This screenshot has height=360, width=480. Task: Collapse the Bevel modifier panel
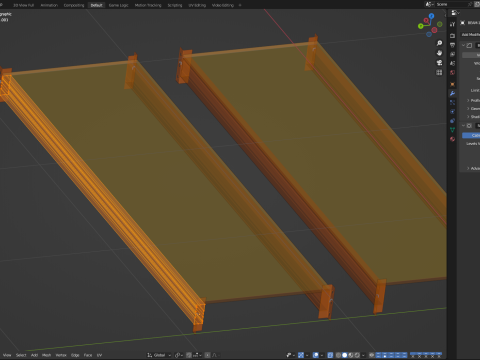(x=463, y=45)
